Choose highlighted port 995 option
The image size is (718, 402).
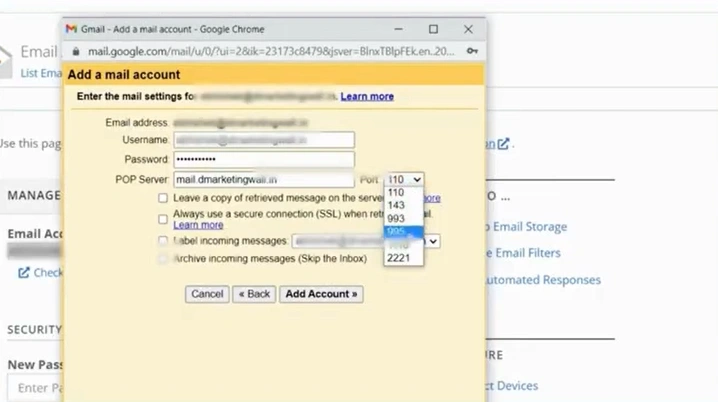pos(403,232)
